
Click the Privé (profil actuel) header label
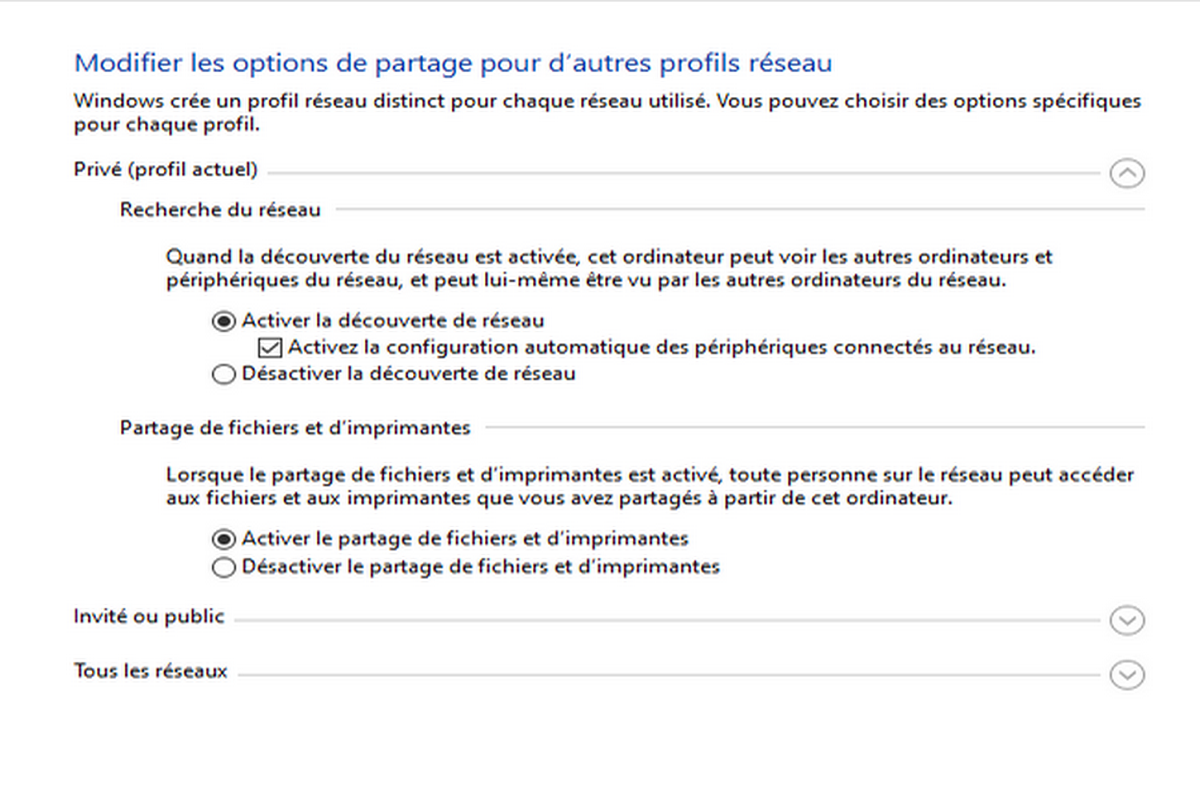(x=166, y=170)
